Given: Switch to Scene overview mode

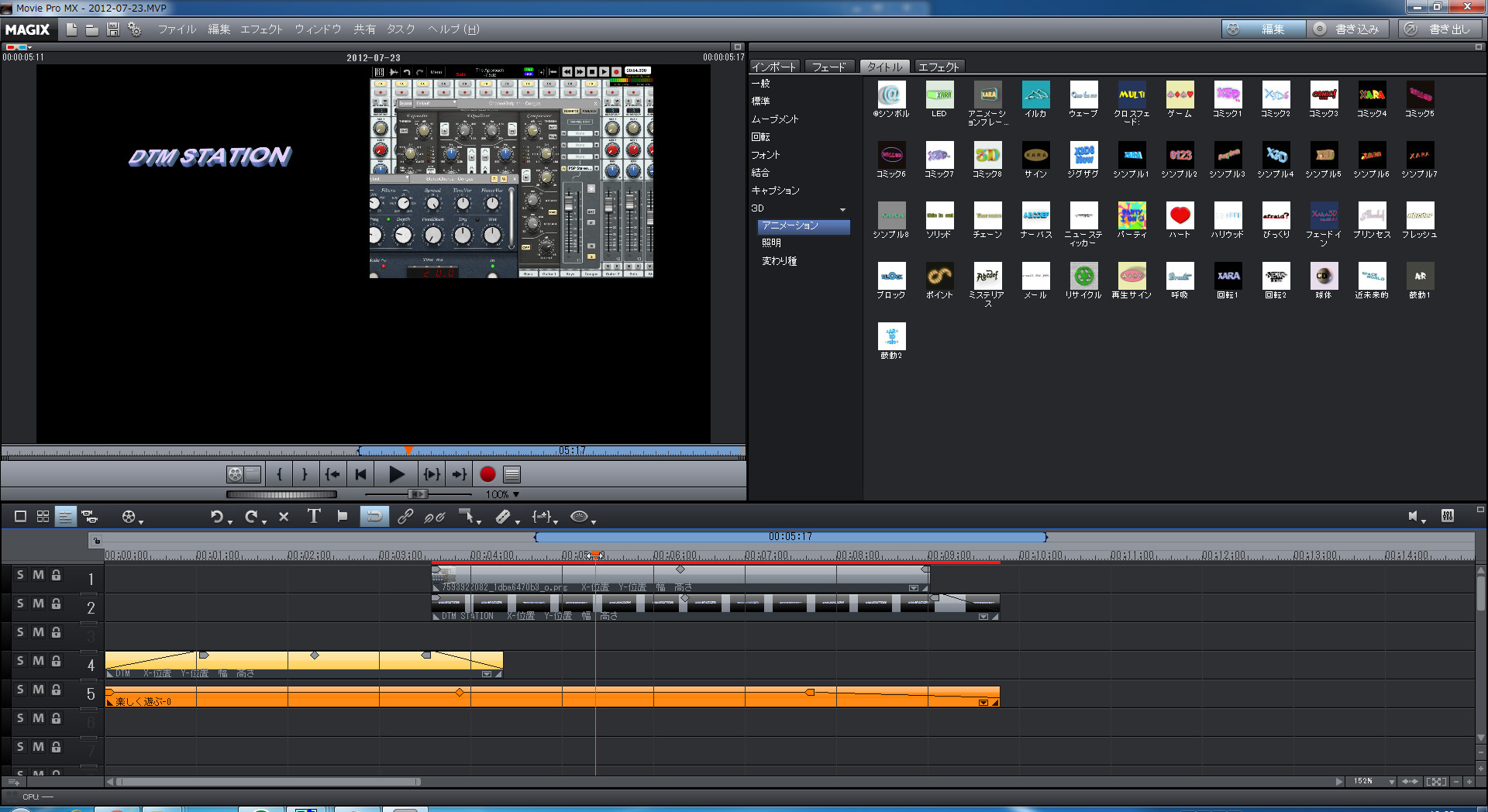Looking at the screenshot, I should point(43,517).
